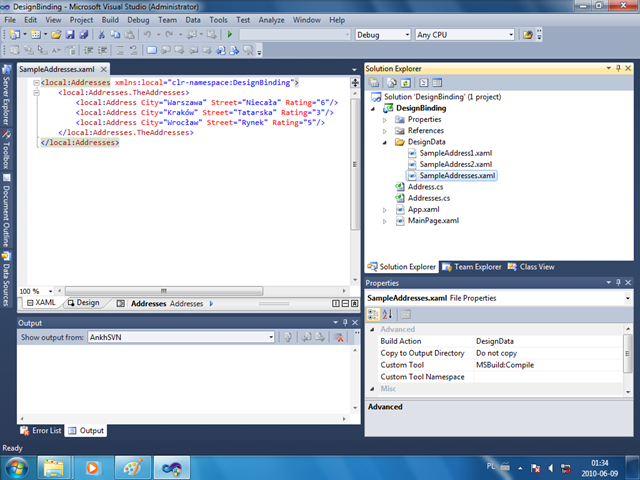Viewport: 640px width, 480px height.
Task: Switch to the Design tab
Action: [84, 302]
